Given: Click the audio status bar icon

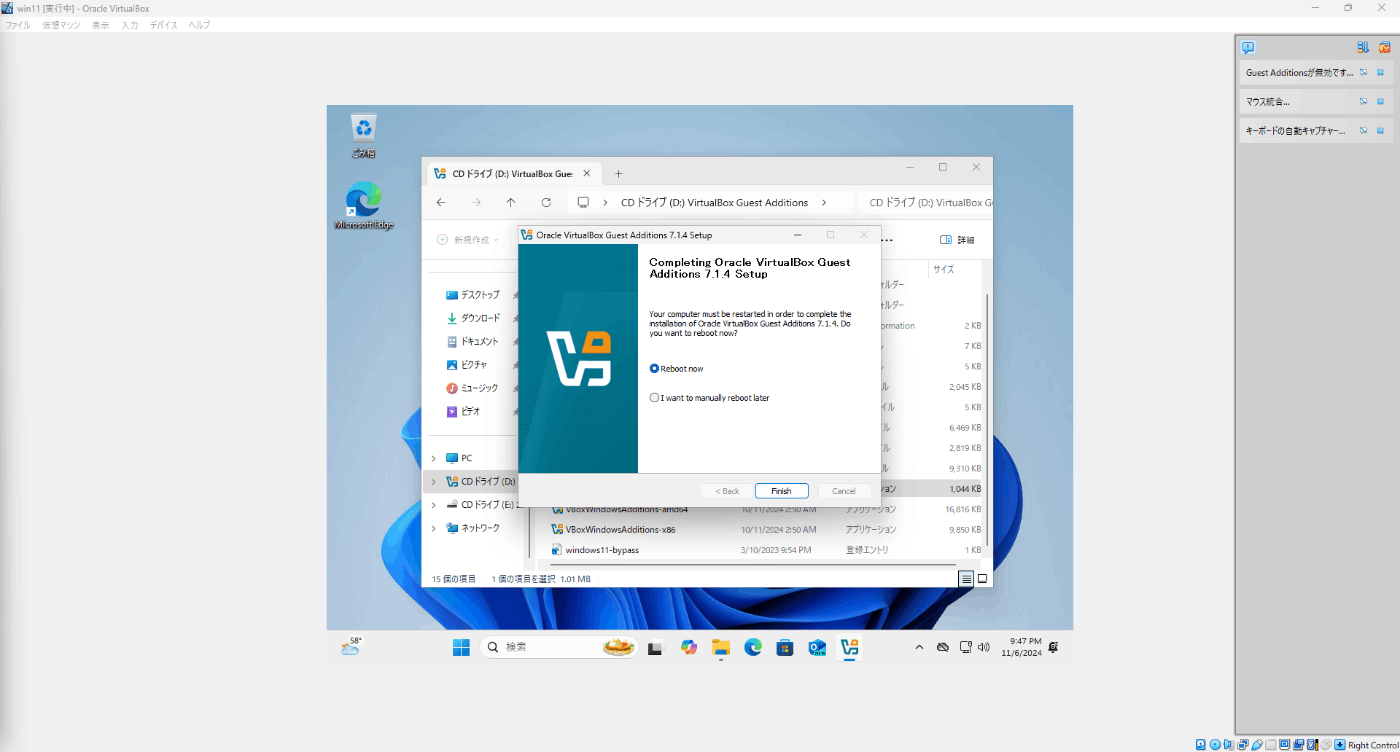Looking at the screenshot, I should (x=1229, y=745).
